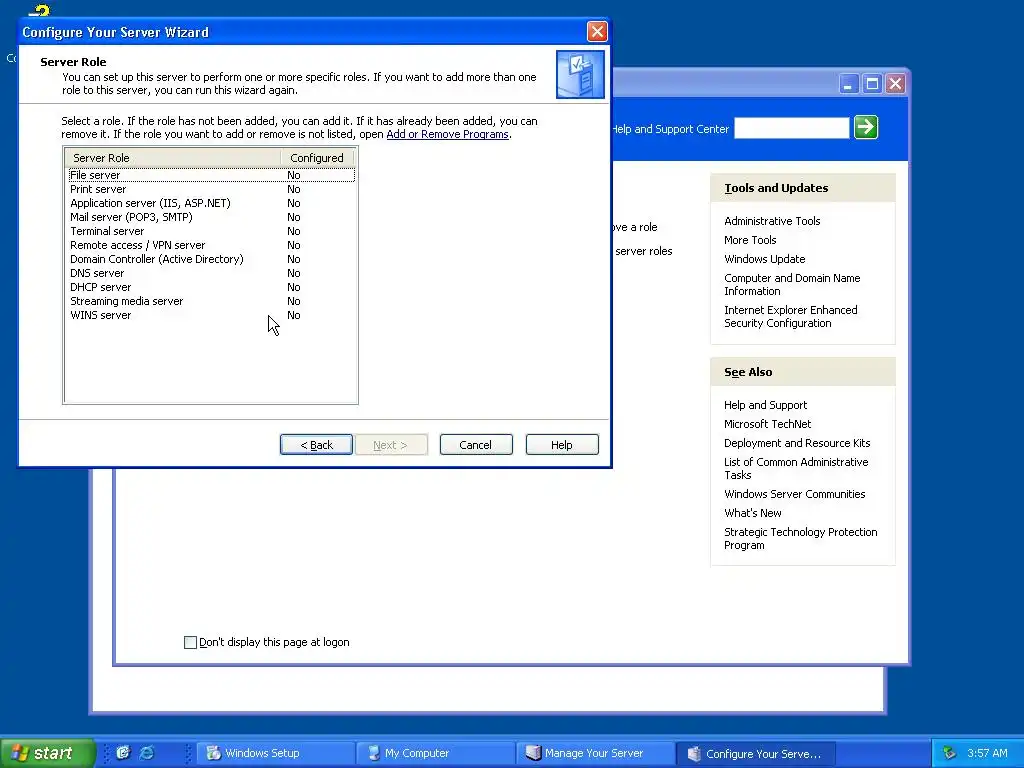Select the DNS server role
The width and height of the screenshot is (1024, 768).
[x=212, y=273]
